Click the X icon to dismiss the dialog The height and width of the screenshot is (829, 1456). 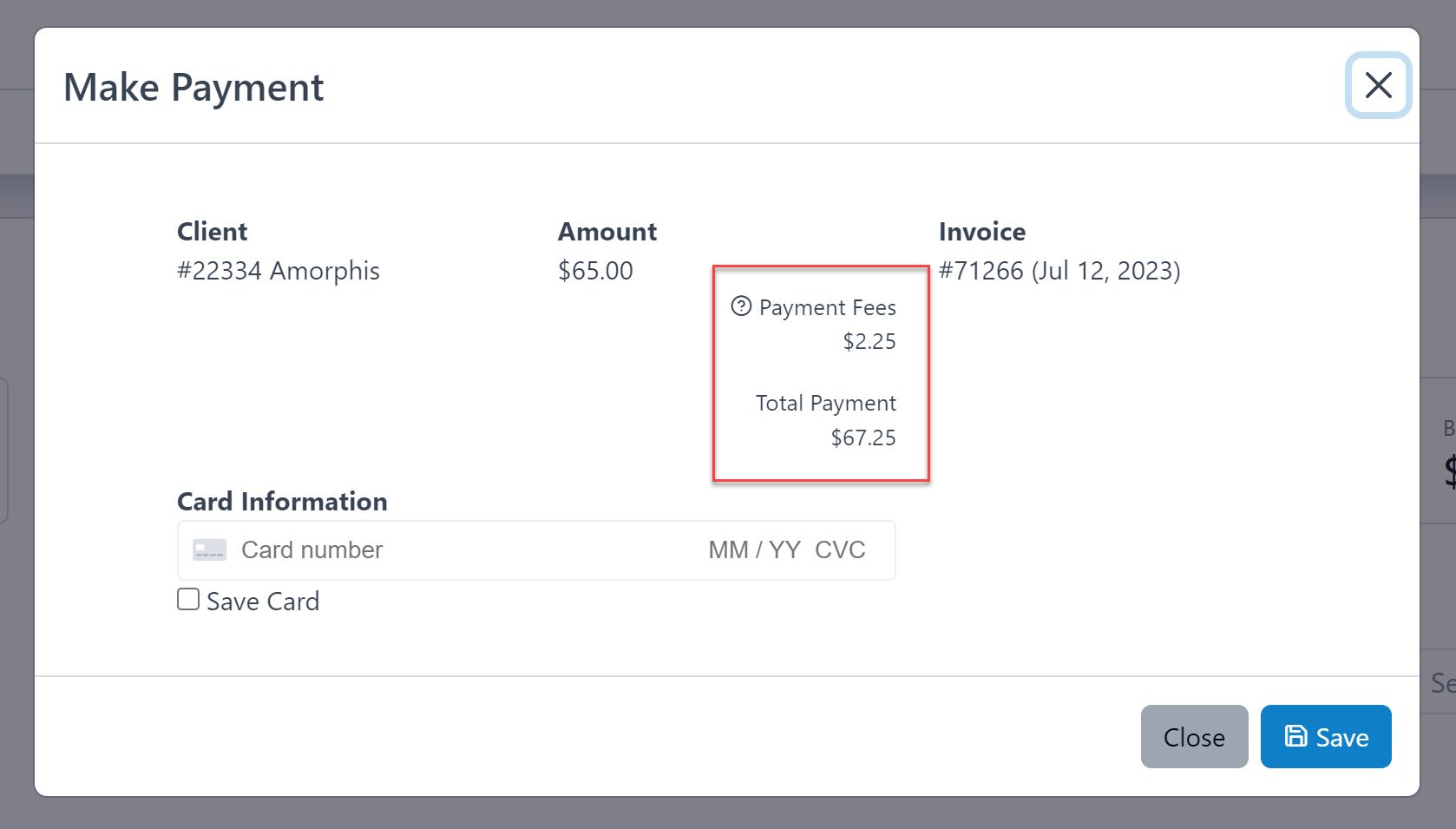pyautogui.click(x=1378, y=86)
